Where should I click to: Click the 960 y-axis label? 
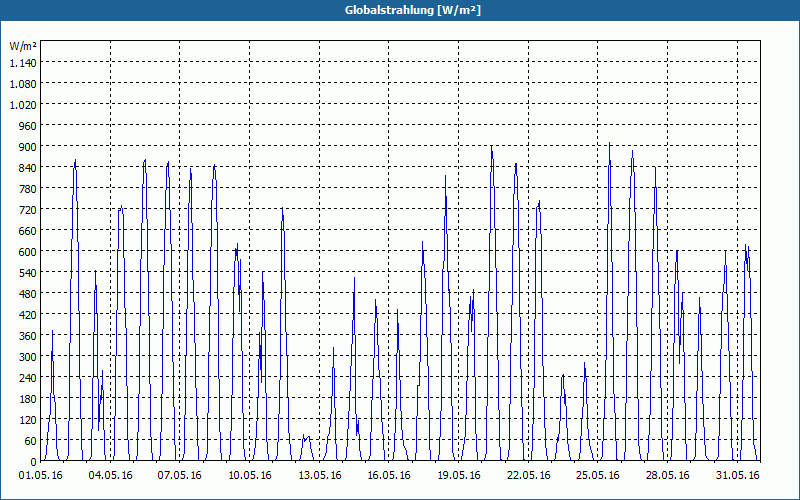(x=28, y=126)
